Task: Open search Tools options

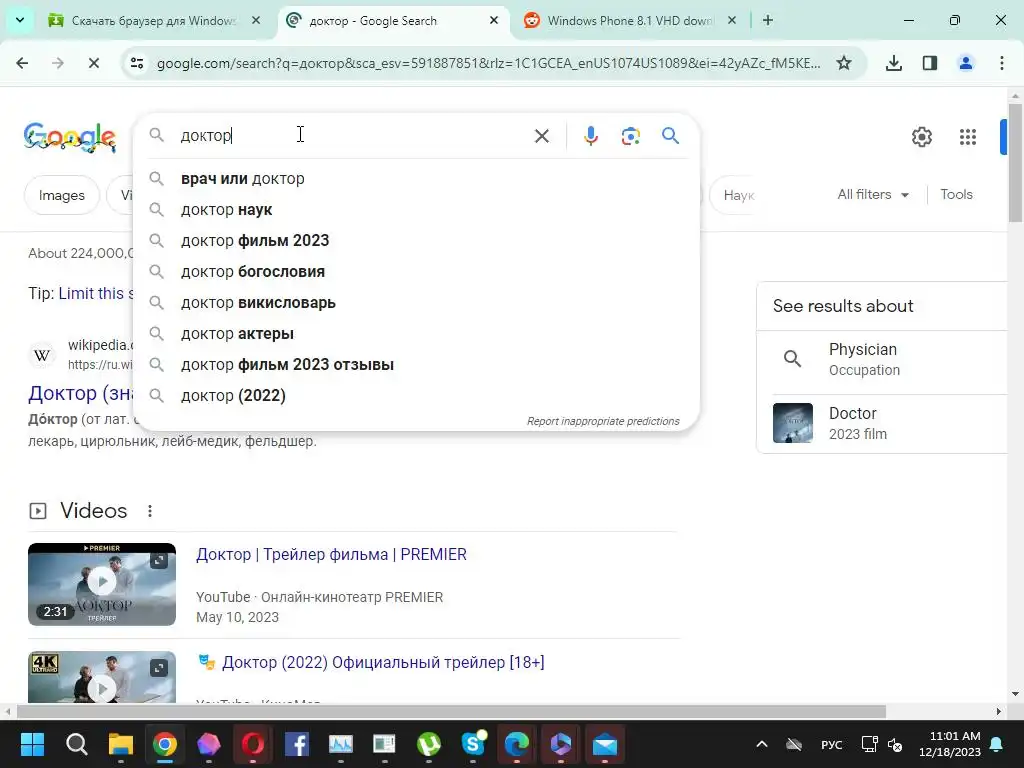Action: (x=956, y=195)
